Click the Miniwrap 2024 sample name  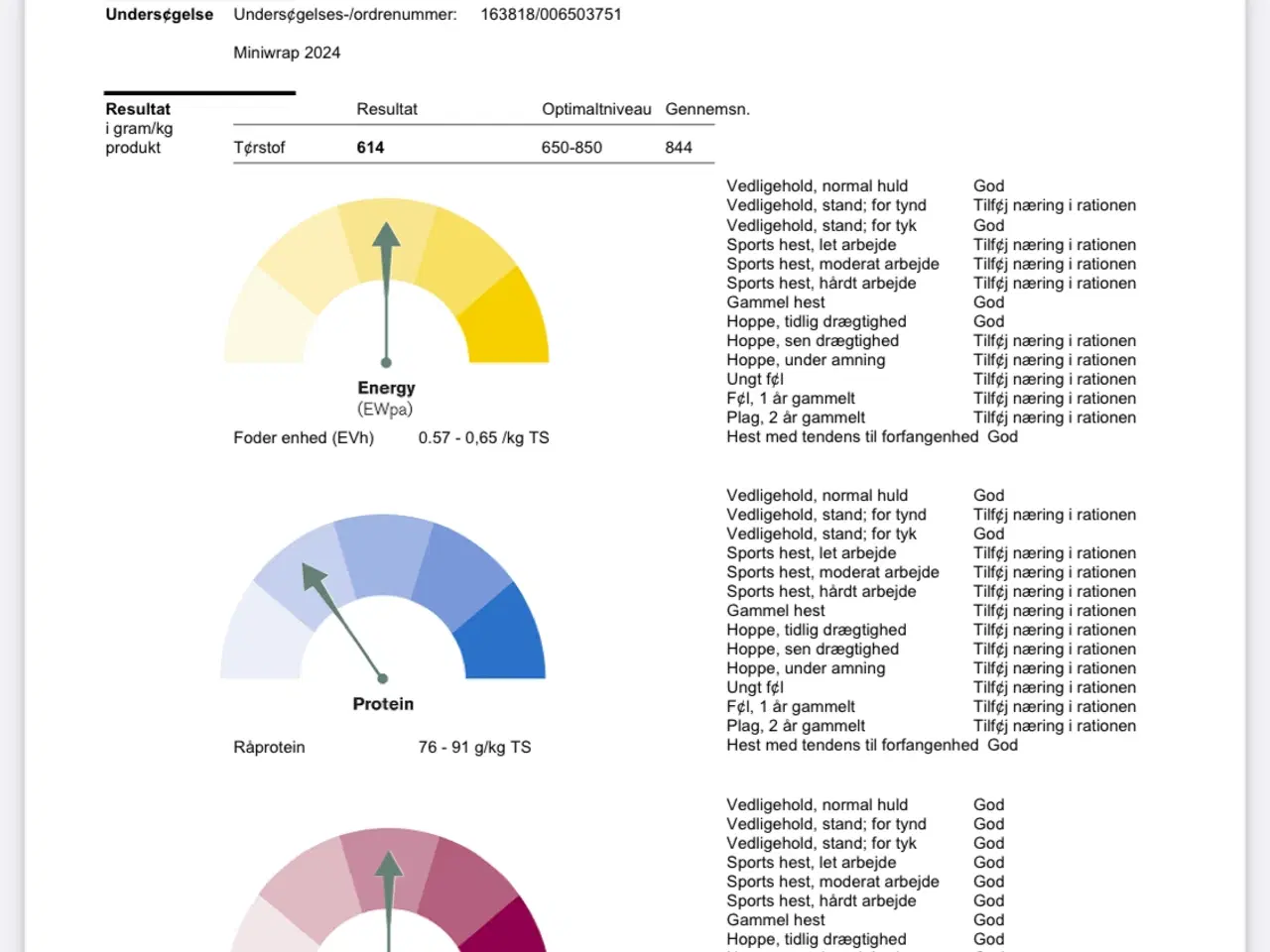[x=287, y=53]
